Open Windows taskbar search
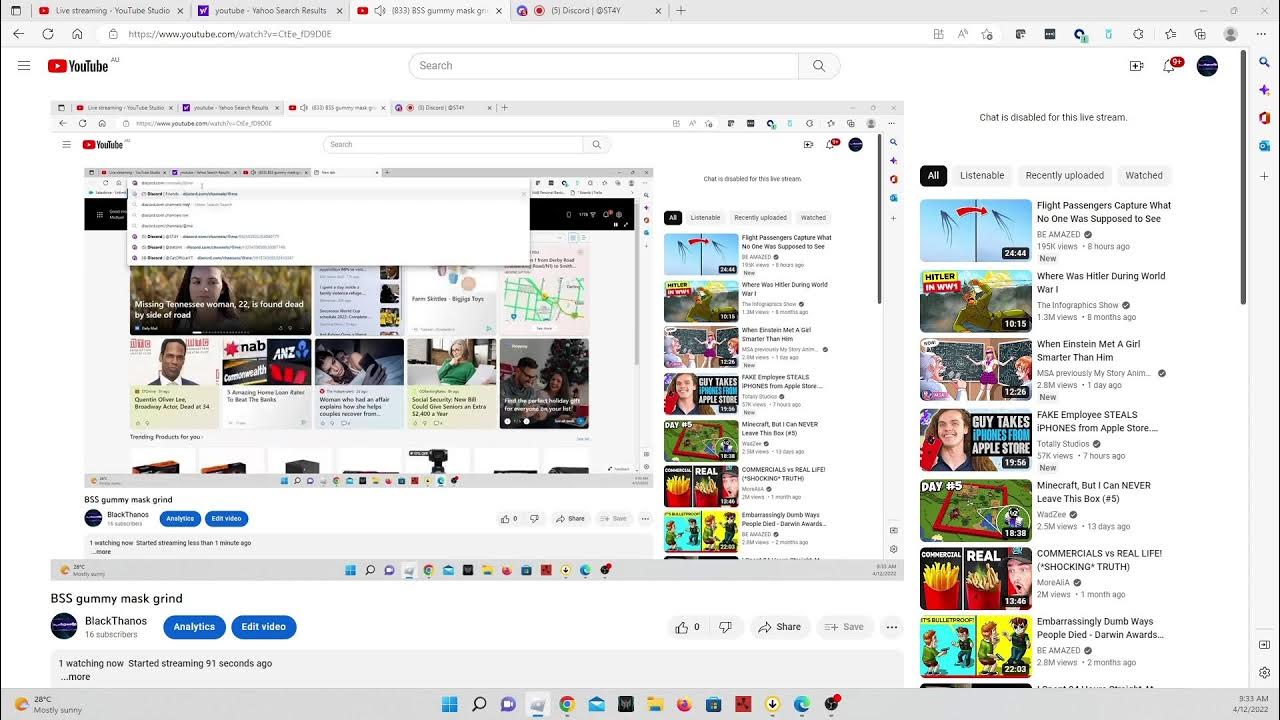 pyautogui.click(x=479, y=704)
